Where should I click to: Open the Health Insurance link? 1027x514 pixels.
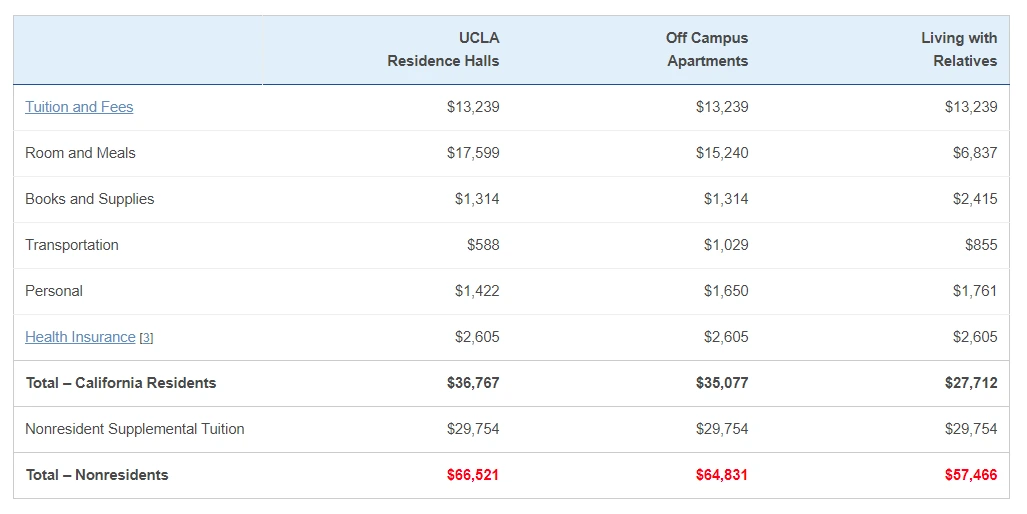(x=80, y=337)
